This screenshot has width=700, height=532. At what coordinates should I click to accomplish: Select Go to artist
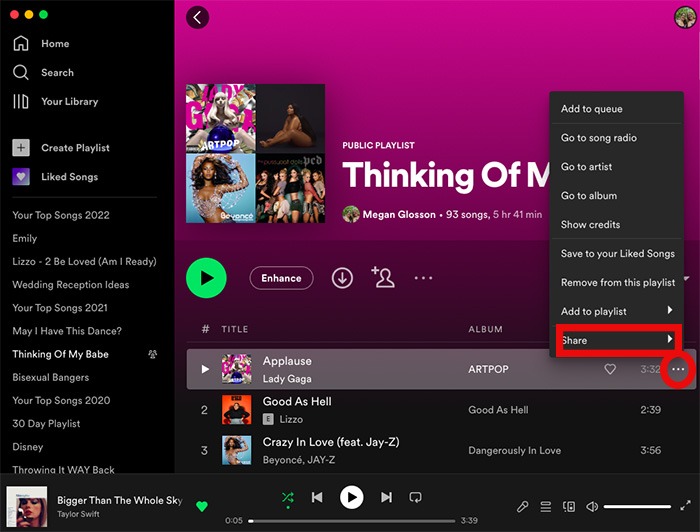[x=616, y=167]
